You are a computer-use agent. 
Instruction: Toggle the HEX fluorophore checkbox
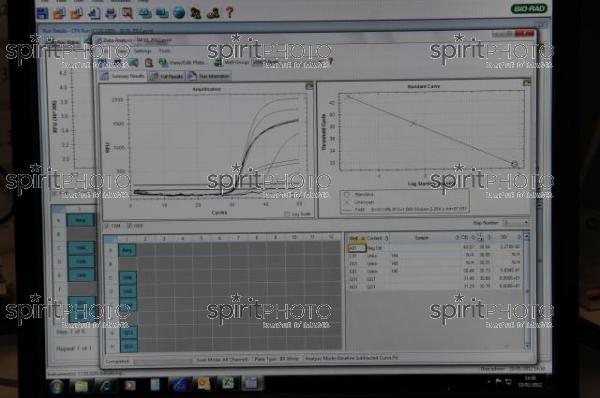click(129, 226)
